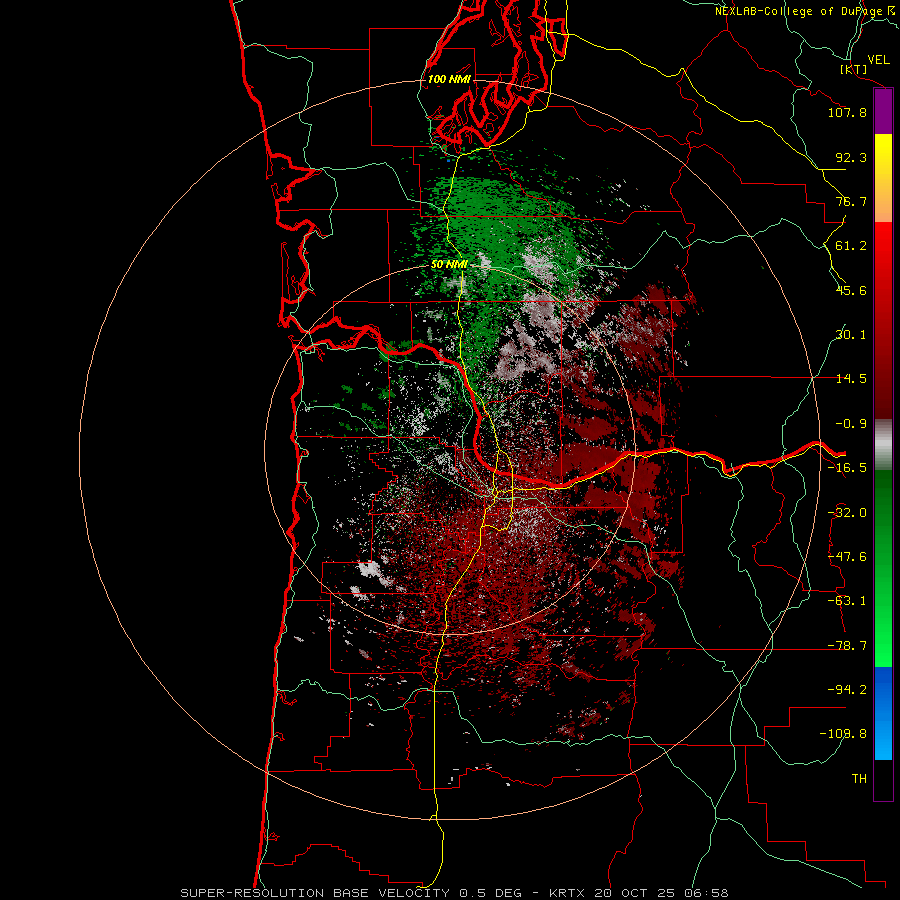Click the gray near-zero segment of color bar
Image resolution: width=900 pixels, height=900 pixels.
[883, 445]
